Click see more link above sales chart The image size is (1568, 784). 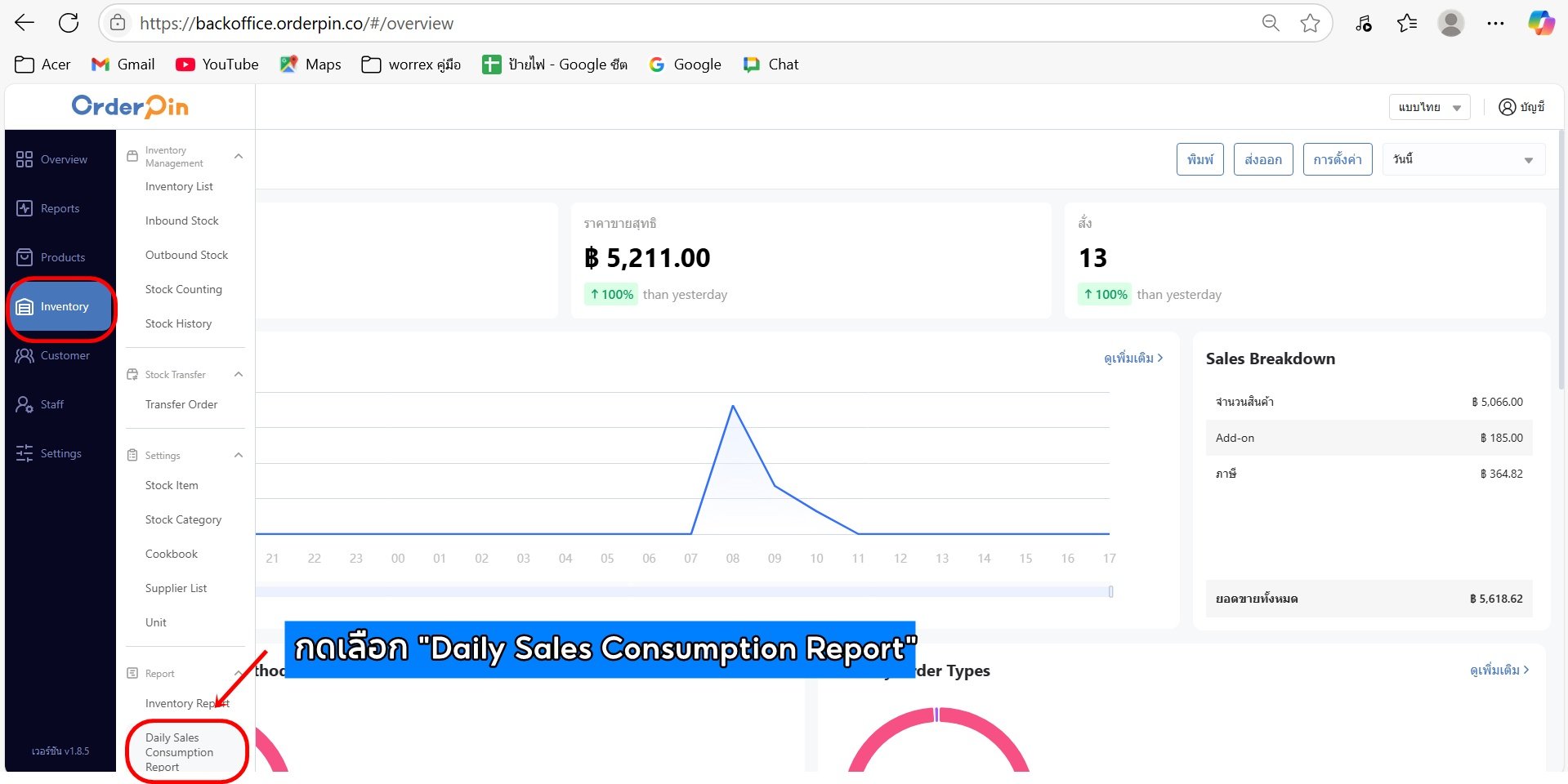pos(1133,358)
